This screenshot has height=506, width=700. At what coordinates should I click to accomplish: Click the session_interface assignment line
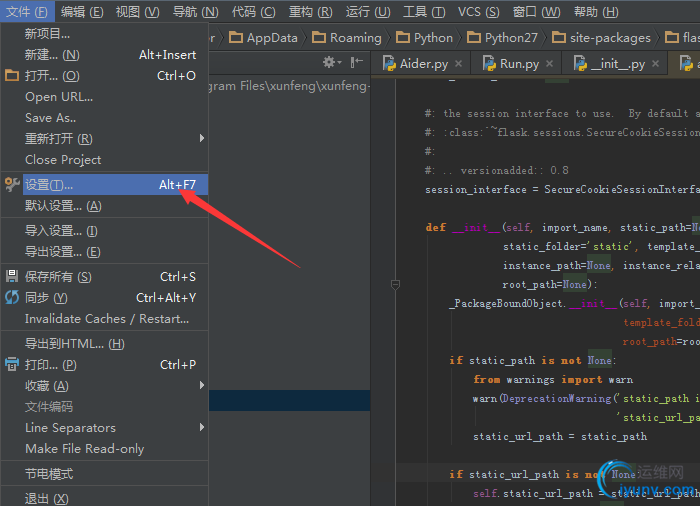click(562, 189)
